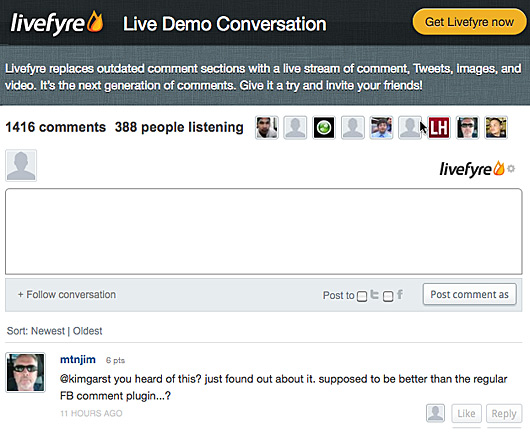Viewport: 530px width, 435px height.
Task: Click the Facebook icon in post bar
Action: pos(400,294)
